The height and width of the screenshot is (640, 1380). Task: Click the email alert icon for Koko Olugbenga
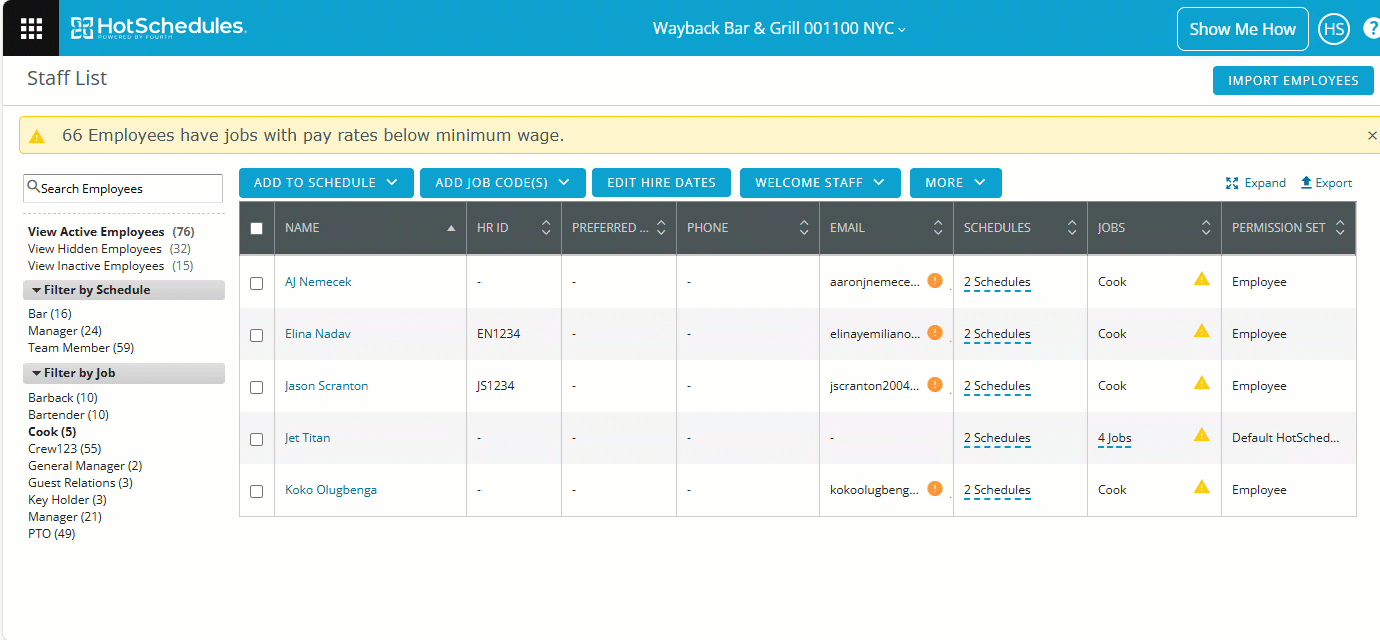pos(935,489)
